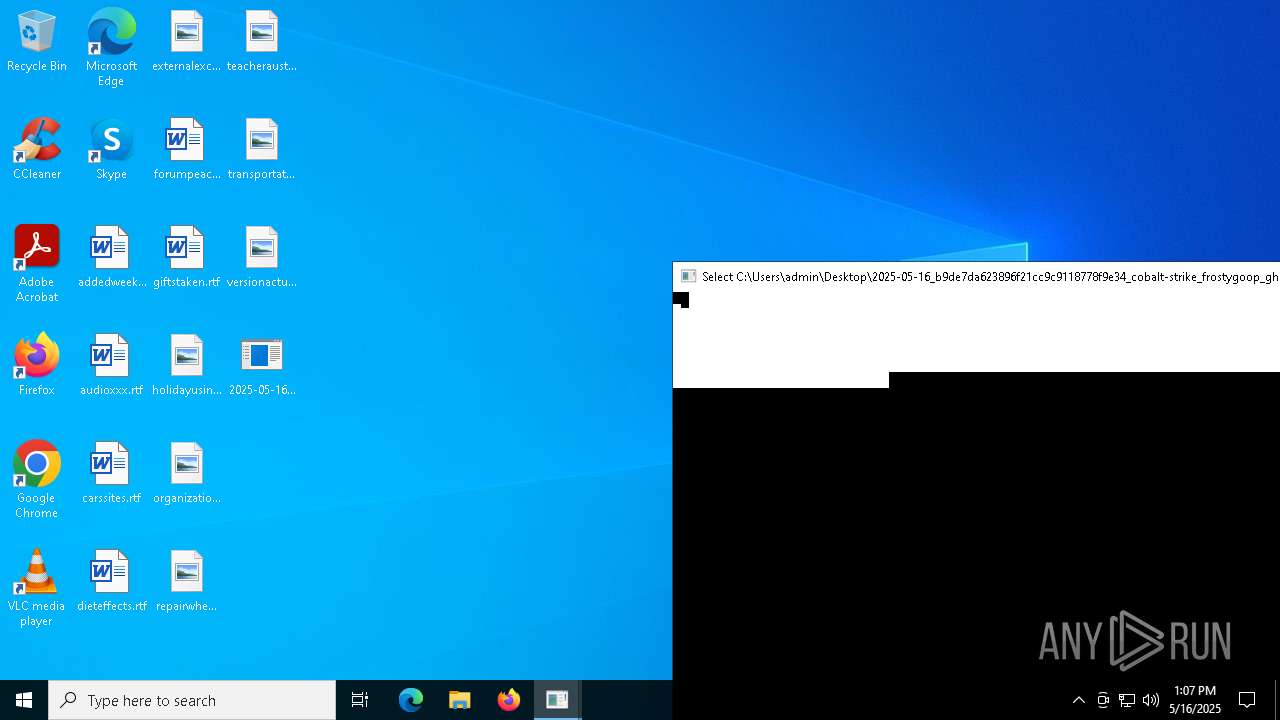Viewport: 1280px width, 720px height.
Task: Open File Explorer from the taskbar
Action: pyautogui.click(x=460, y=700)
